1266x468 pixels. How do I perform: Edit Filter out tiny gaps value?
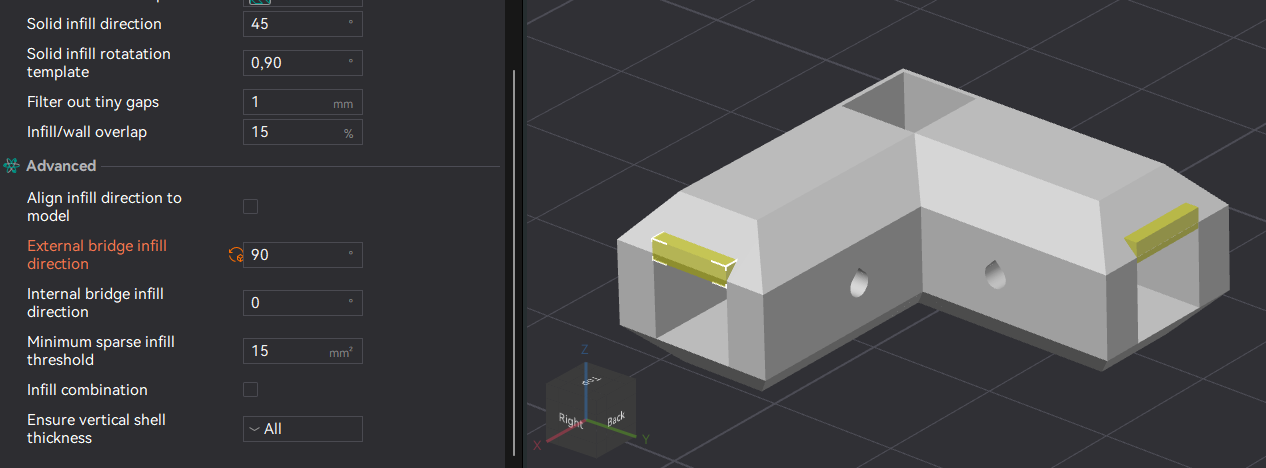pyautogui.click(x=303, y=102)
